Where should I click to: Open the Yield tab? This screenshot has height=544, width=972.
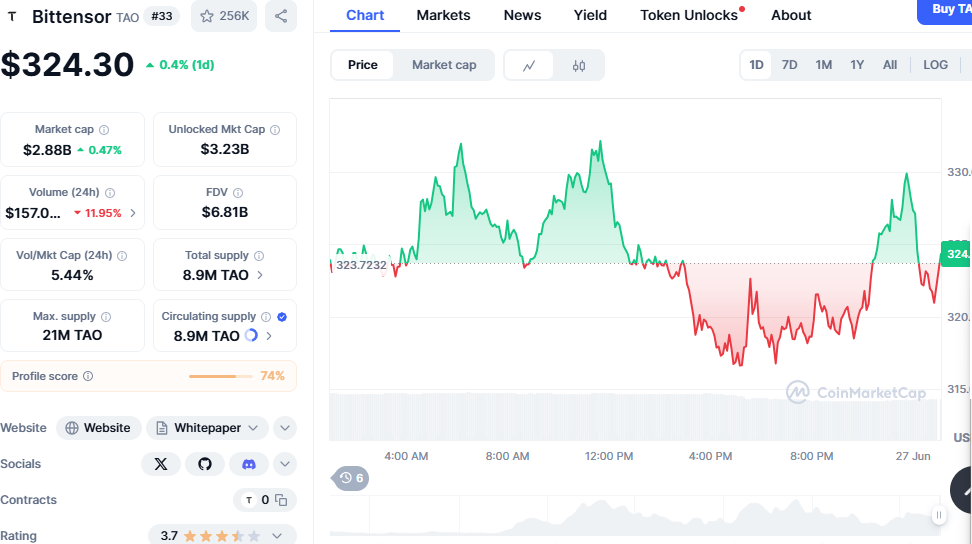(590, 15)
